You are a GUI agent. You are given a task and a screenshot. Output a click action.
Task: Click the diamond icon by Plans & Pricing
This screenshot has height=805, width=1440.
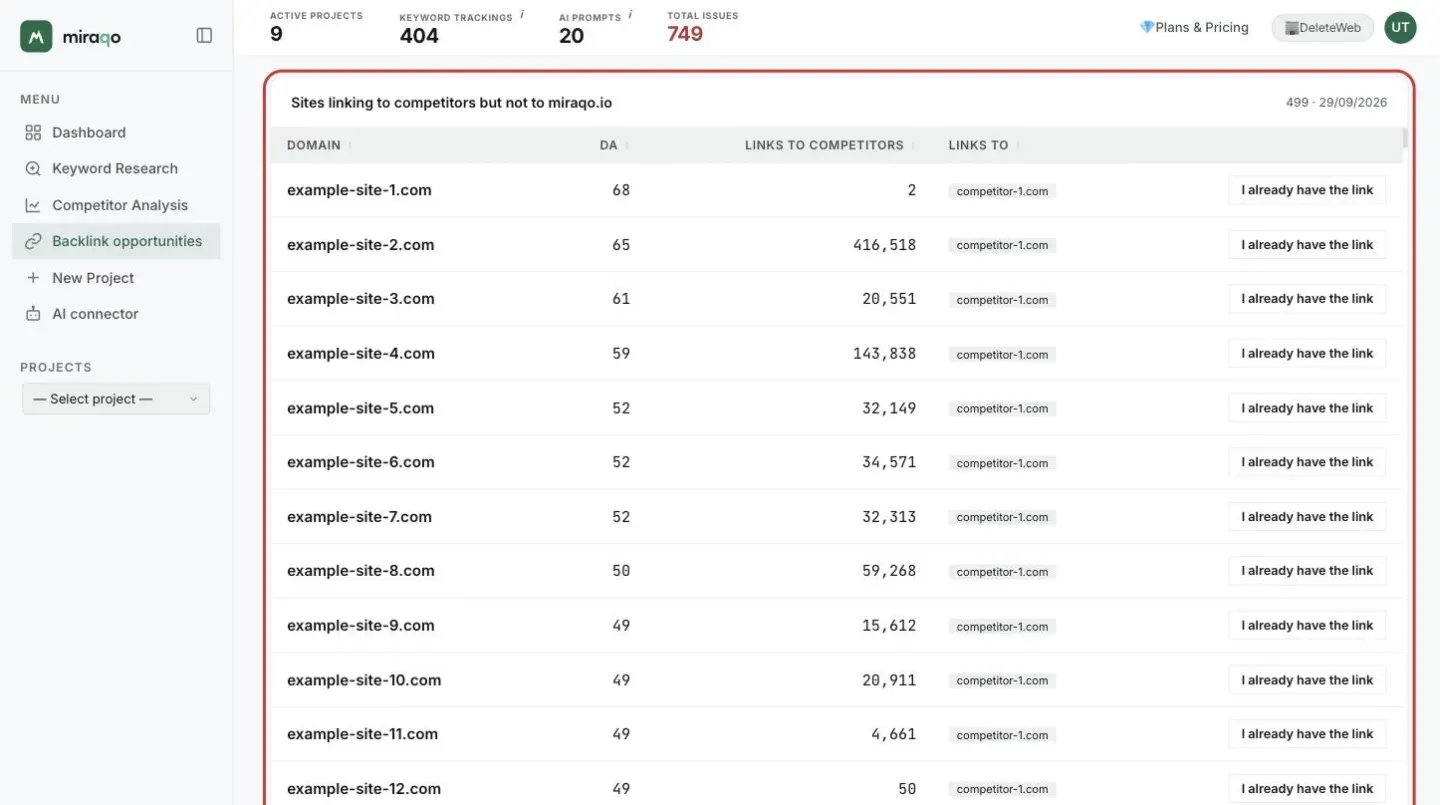click(x=1147, y=28)
